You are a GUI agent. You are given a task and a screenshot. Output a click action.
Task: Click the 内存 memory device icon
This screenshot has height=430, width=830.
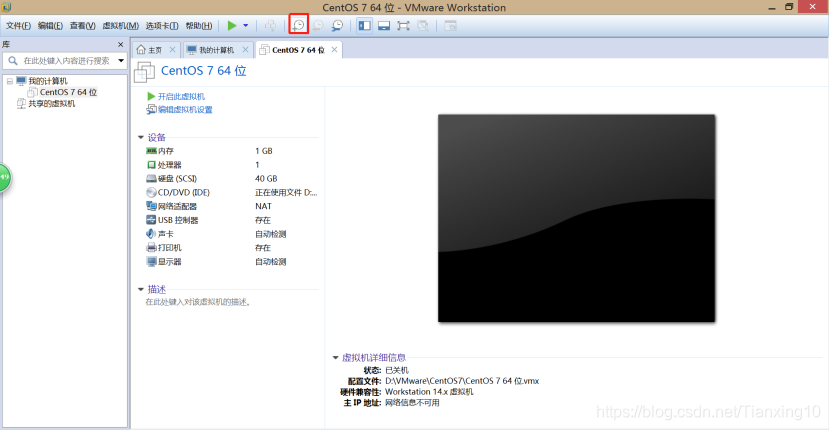click(x=151, y=151)
